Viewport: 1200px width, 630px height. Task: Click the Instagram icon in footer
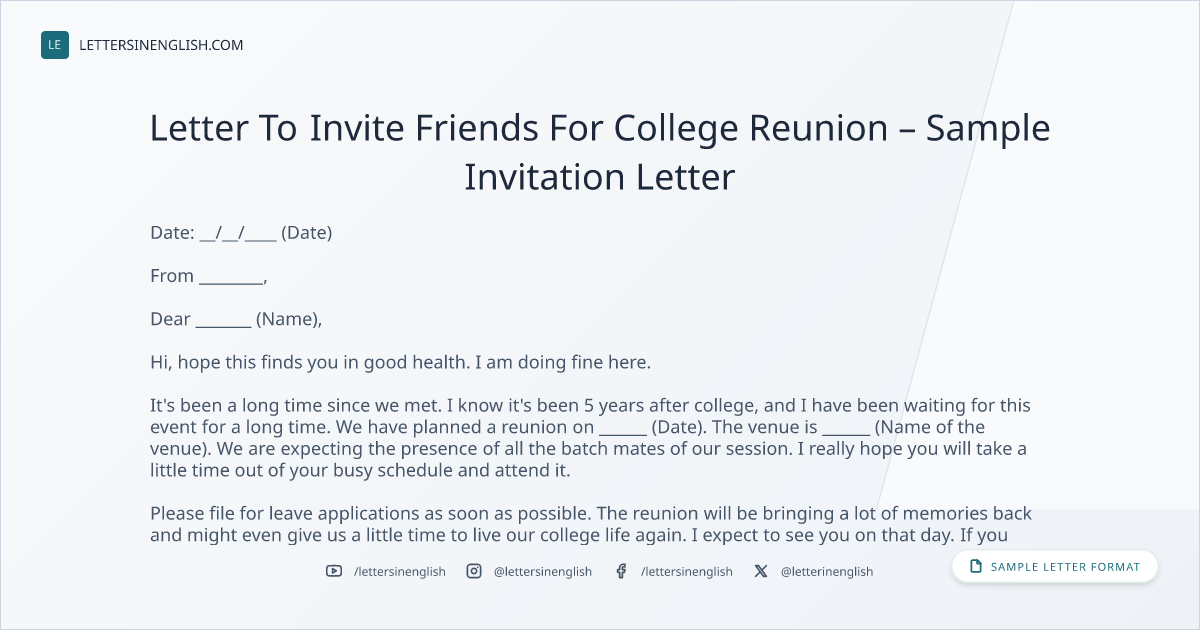(x=474, y=571)
